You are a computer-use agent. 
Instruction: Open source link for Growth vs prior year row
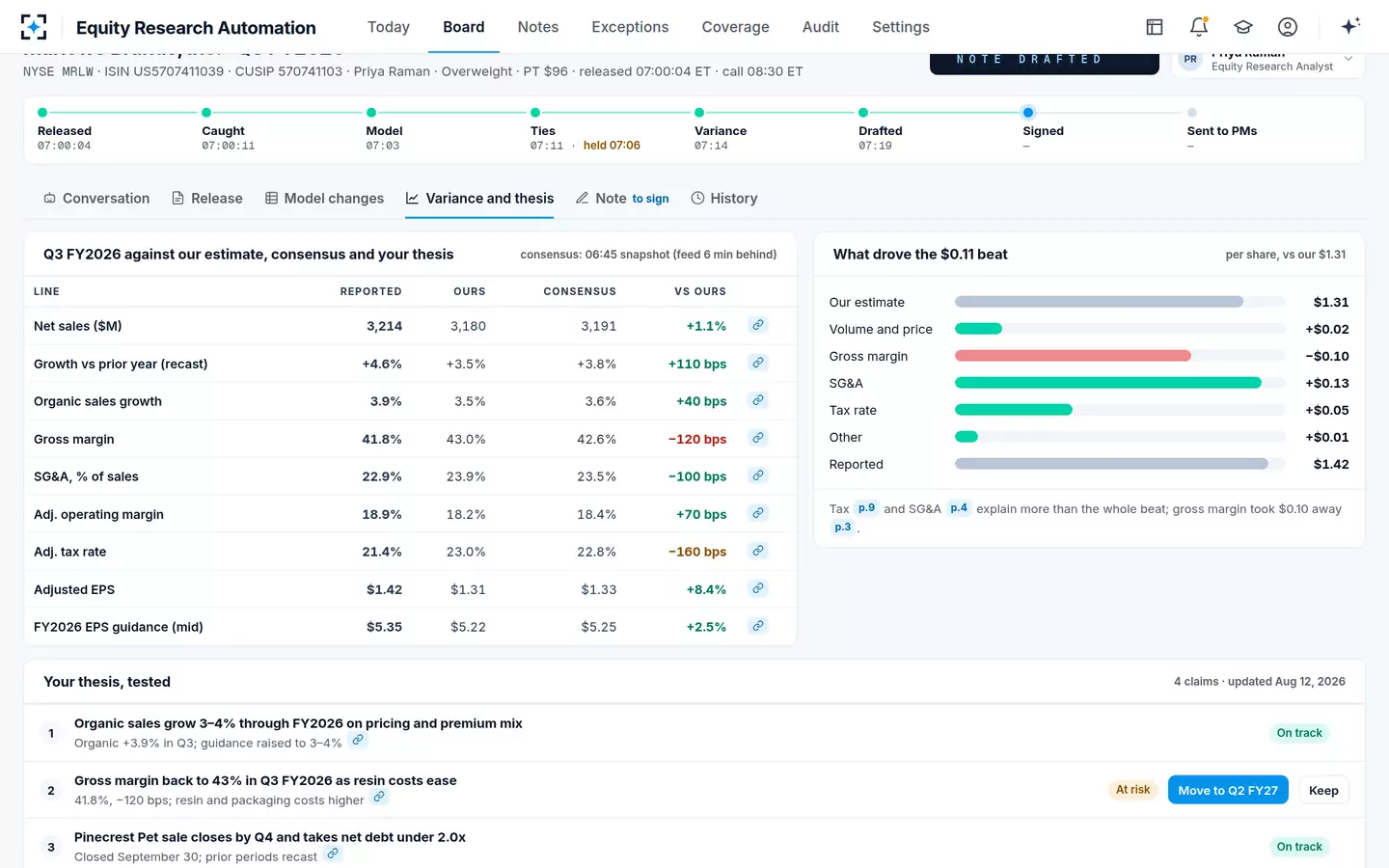(758, 363)
